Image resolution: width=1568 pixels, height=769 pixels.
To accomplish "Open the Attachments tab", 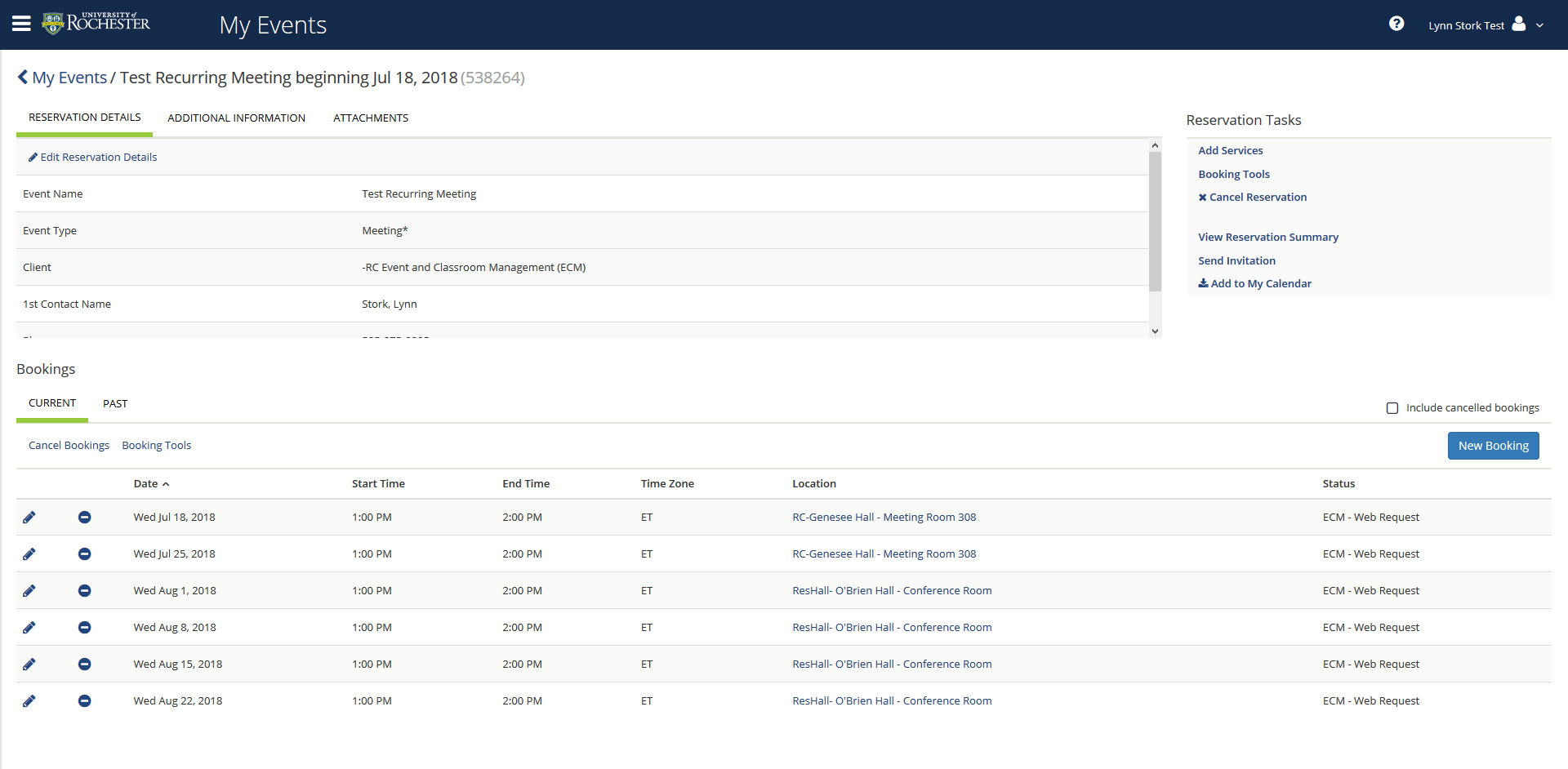I will (x=371, y=118).
